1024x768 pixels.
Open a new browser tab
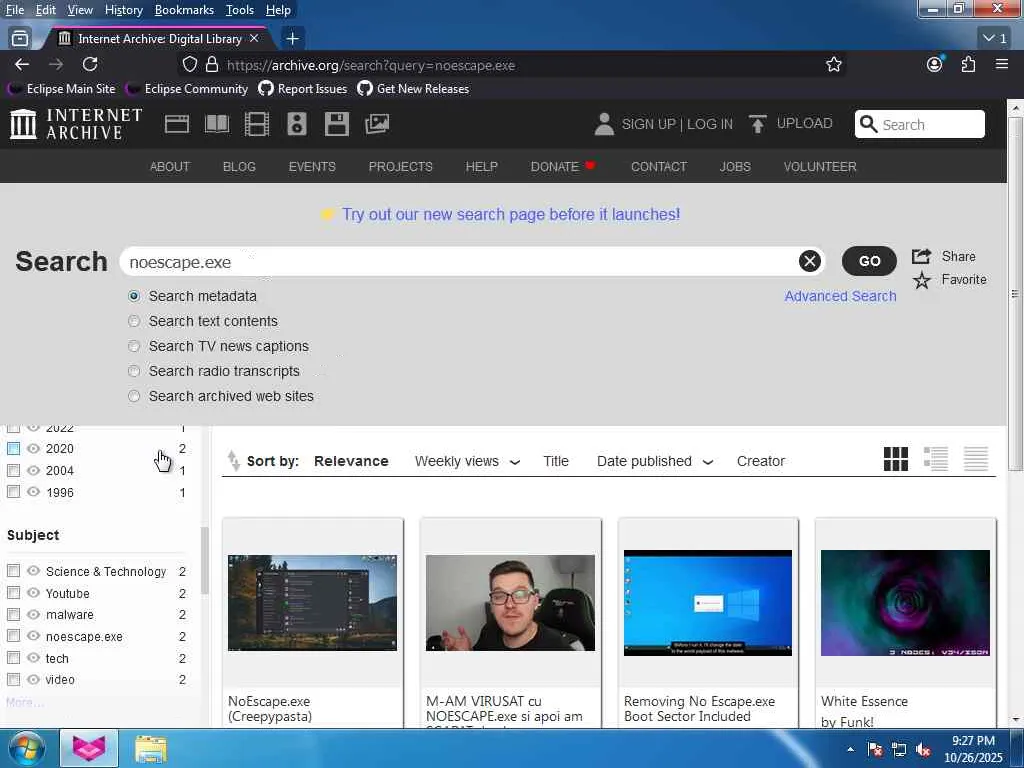point(293,39)
